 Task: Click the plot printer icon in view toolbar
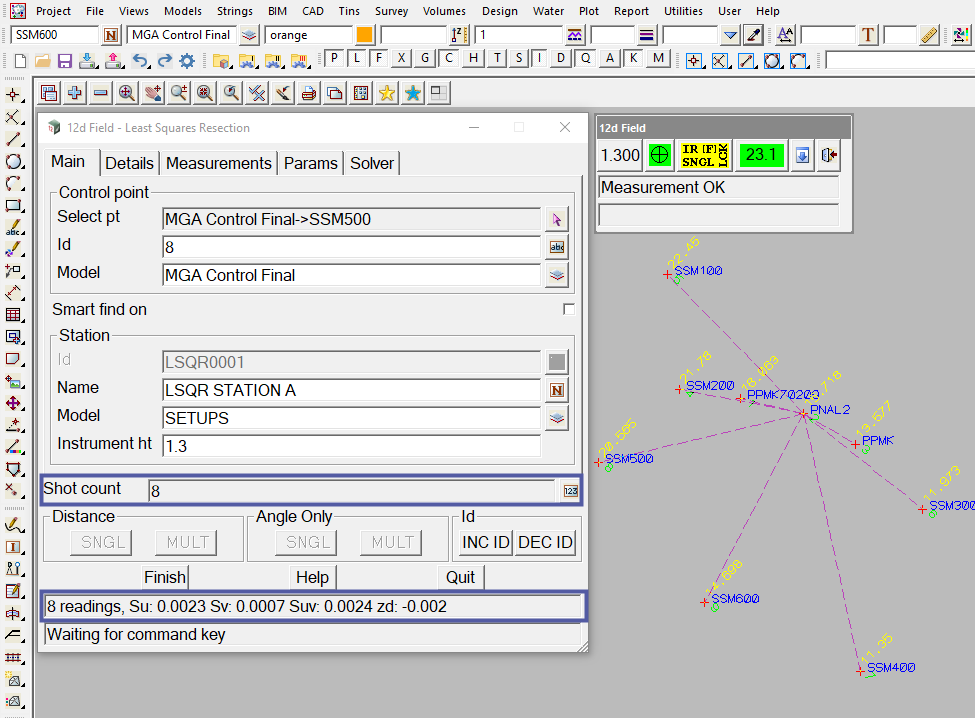click(309, 93)
